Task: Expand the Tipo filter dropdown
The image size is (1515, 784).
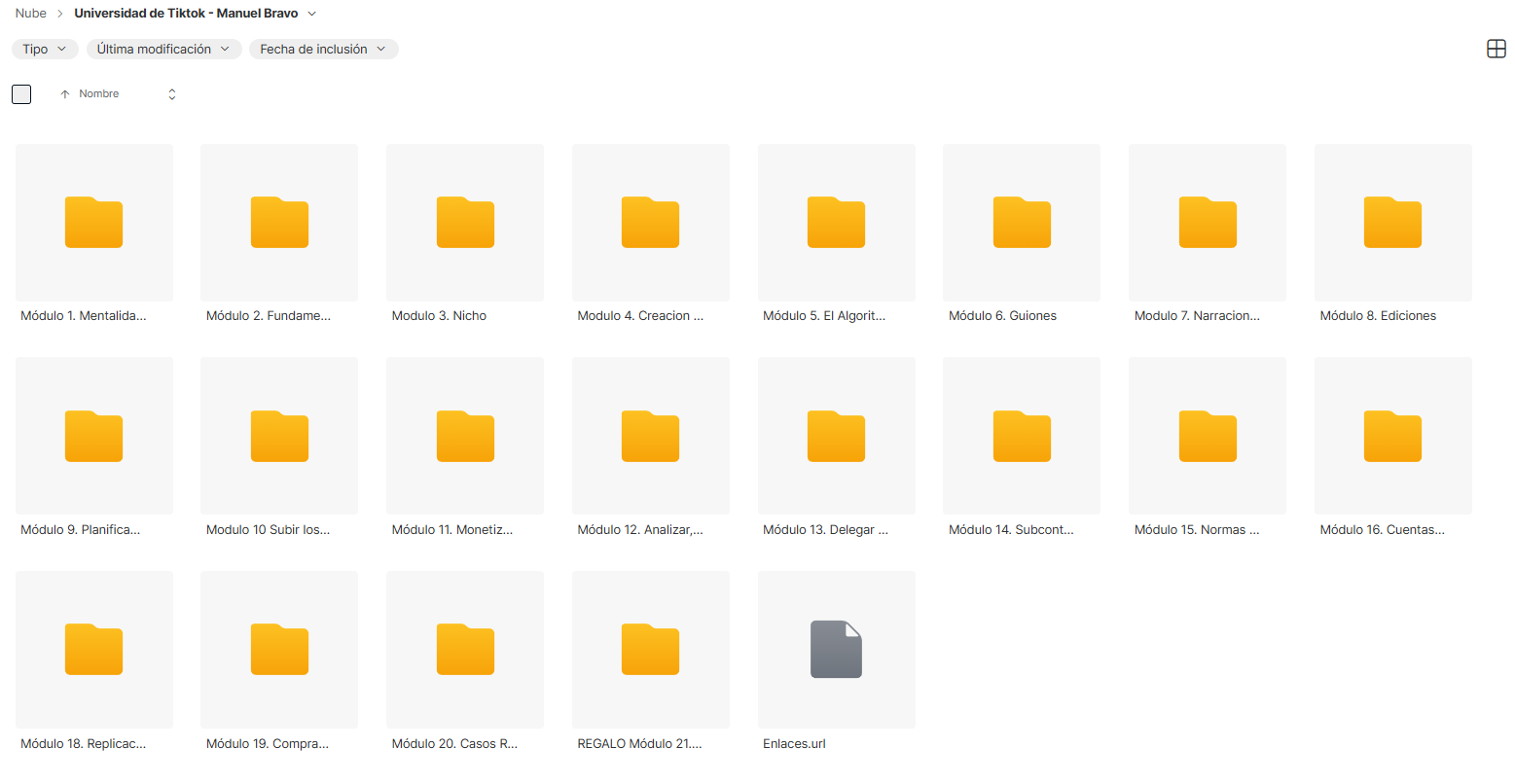Action: 45,49
